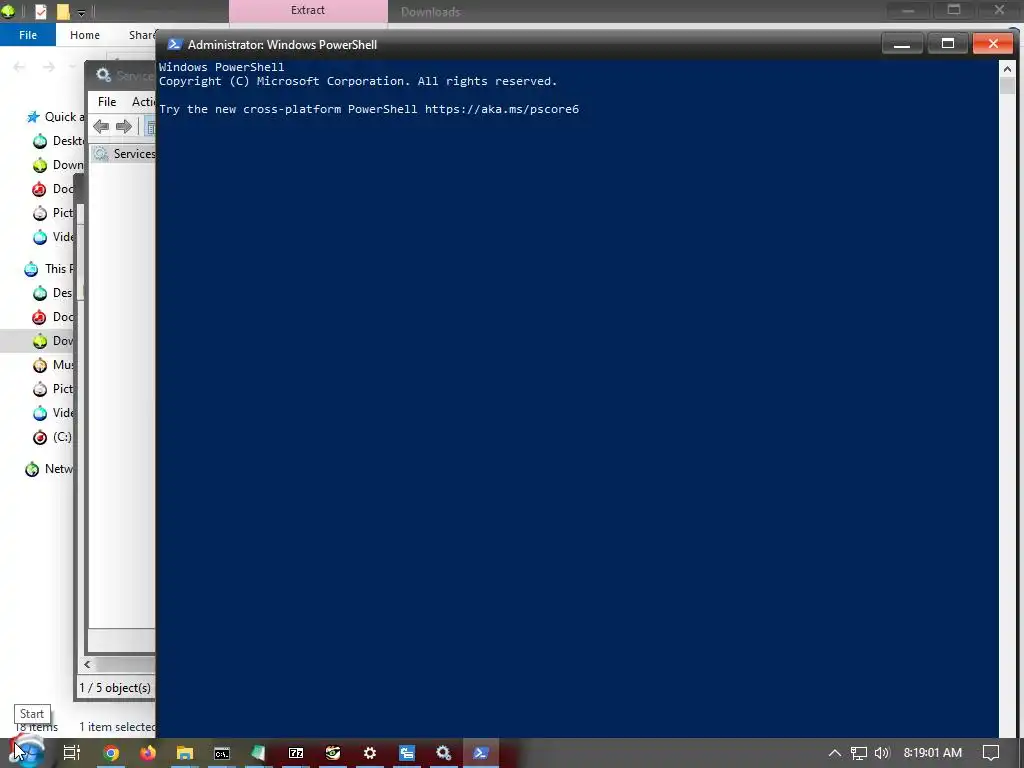Click the Explorer back navigation arrow

pyautogui.click(x=19, y=67)
